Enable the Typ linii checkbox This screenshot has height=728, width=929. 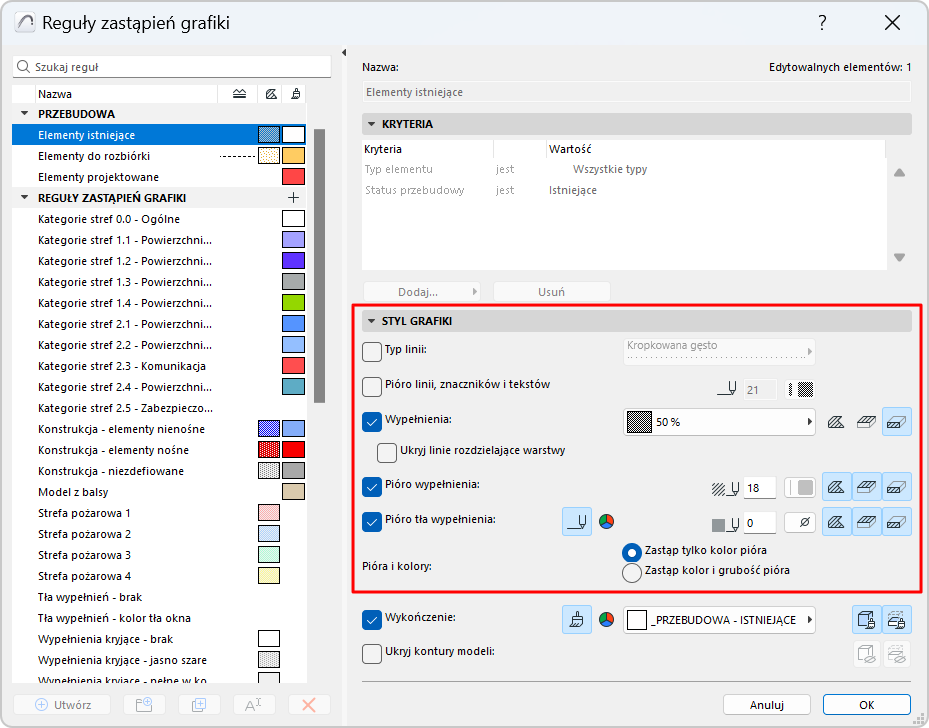pos(372,352)
